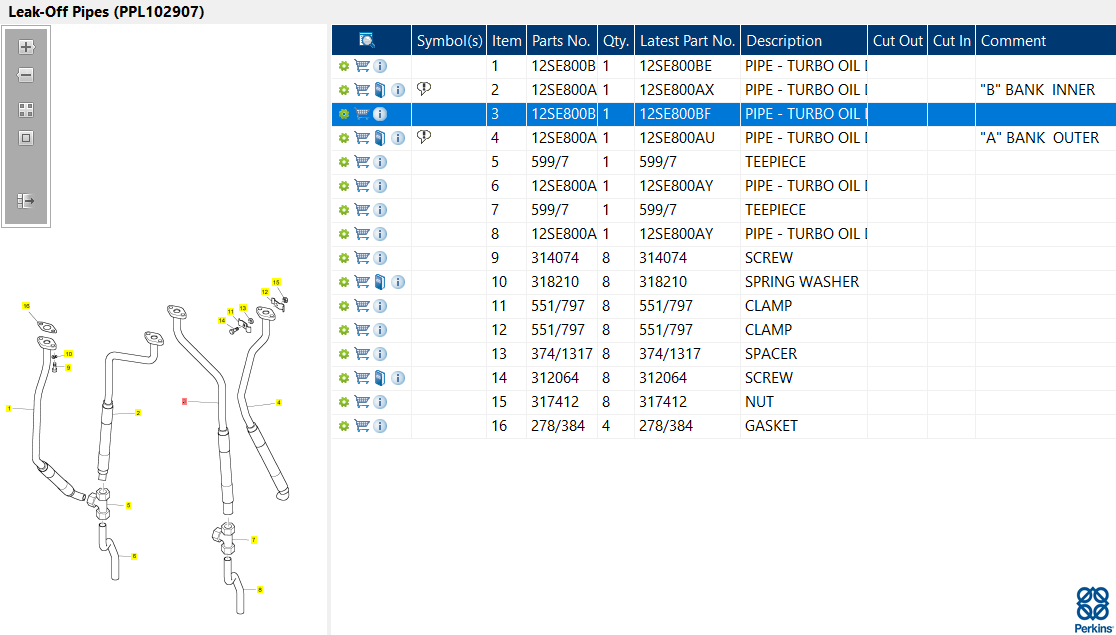Image resolution: width=1116 pixels, height=635 pixels.
Task: Open info for item 9 SCREW
Action: (x=380, y=258)
